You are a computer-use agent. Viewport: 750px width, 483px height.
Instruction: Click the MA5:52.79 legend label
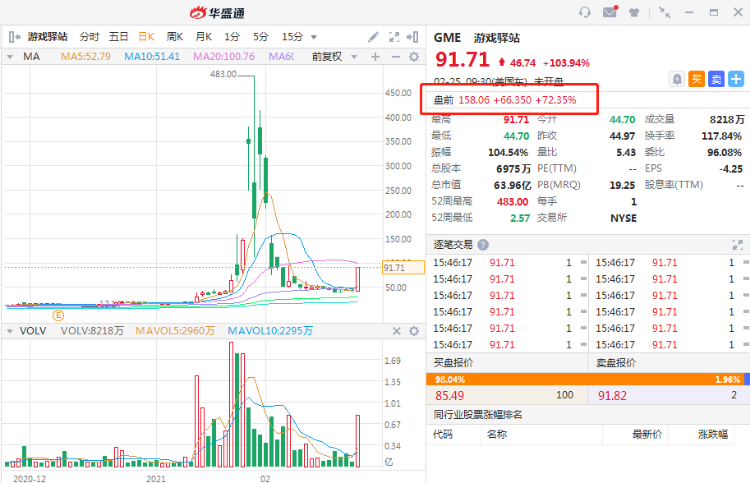(x=86, y=57)
